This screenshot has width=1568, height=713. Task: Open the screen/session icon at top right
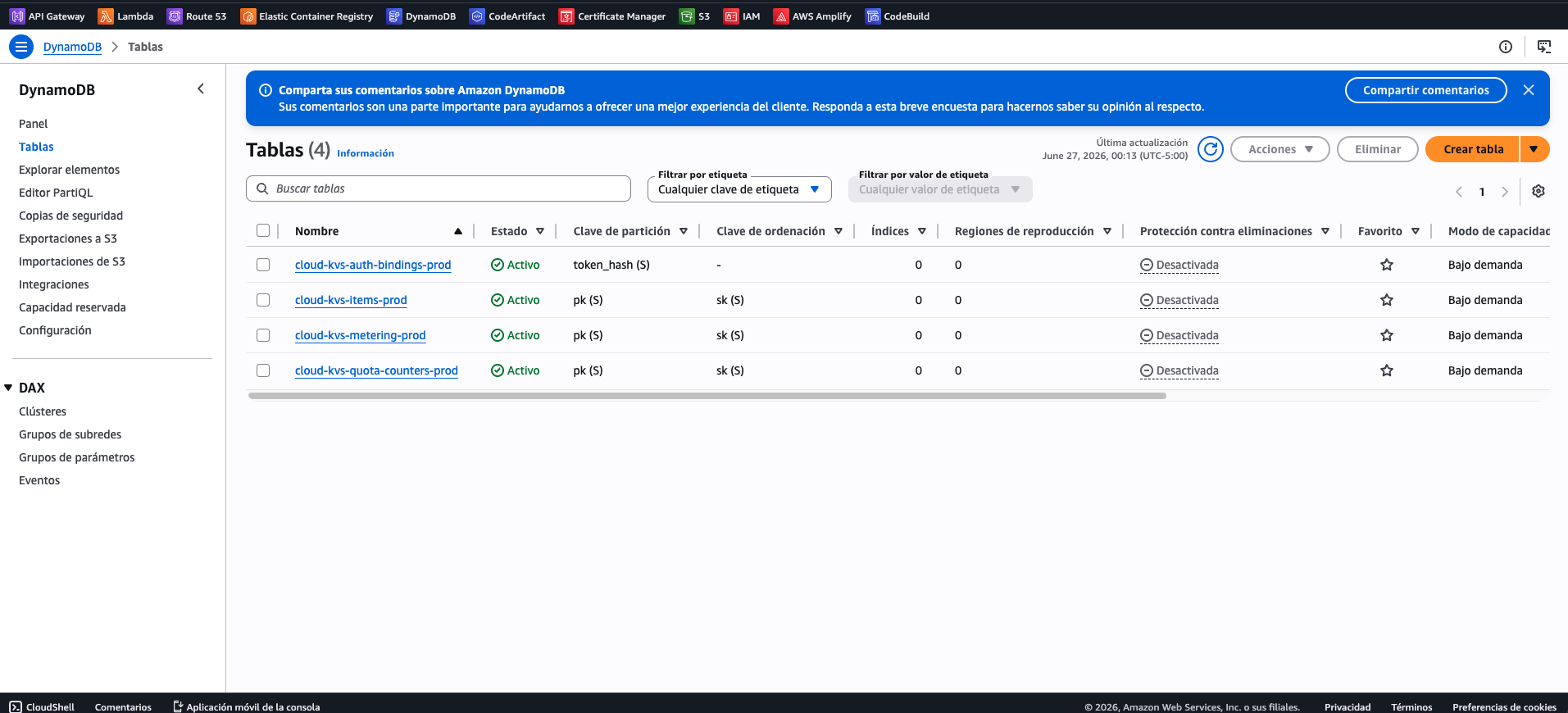click(x=1544, y=47)
